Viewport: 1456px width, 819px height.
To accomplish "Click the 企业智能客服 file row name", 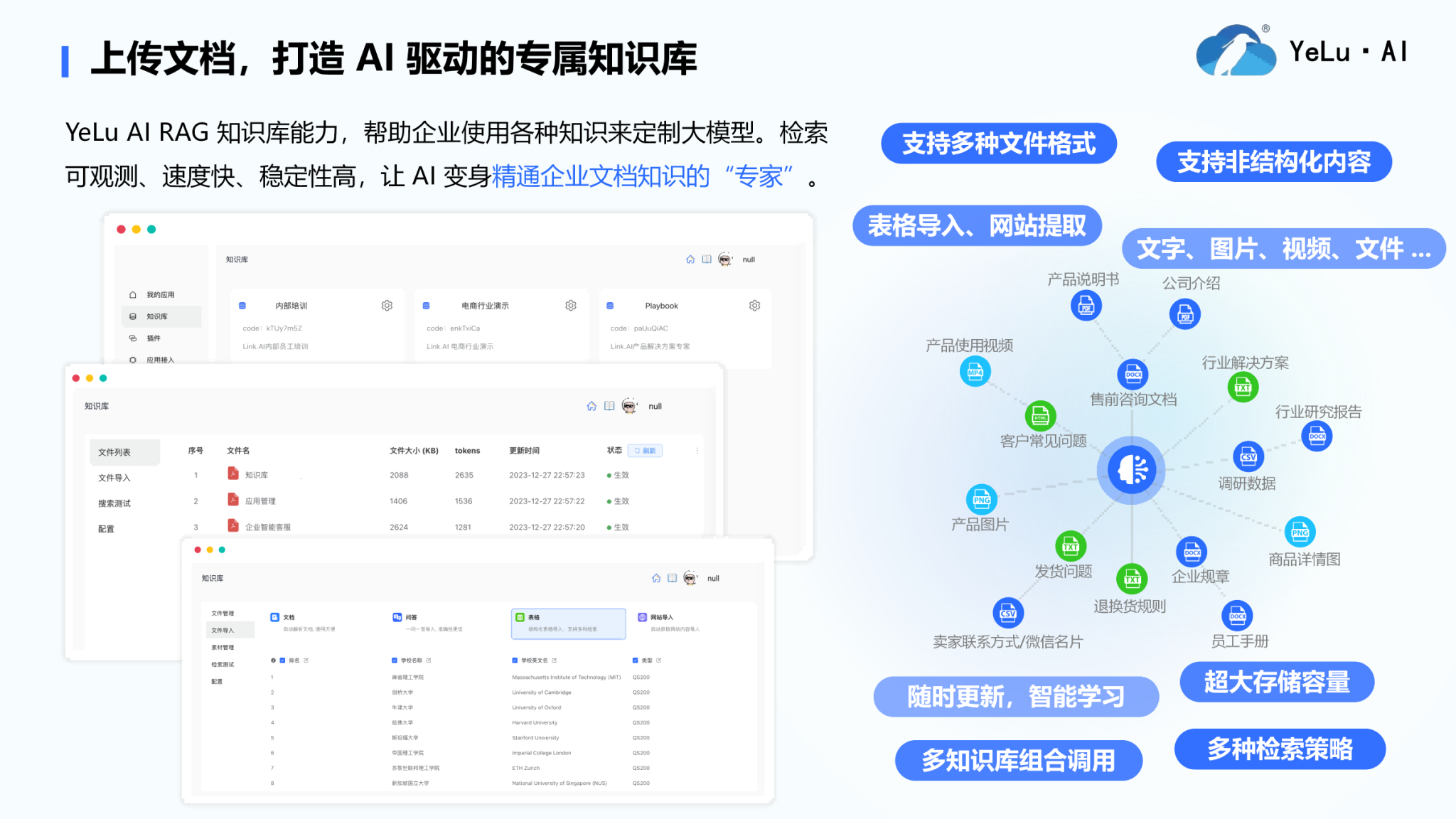I will [x=268, y=528].
